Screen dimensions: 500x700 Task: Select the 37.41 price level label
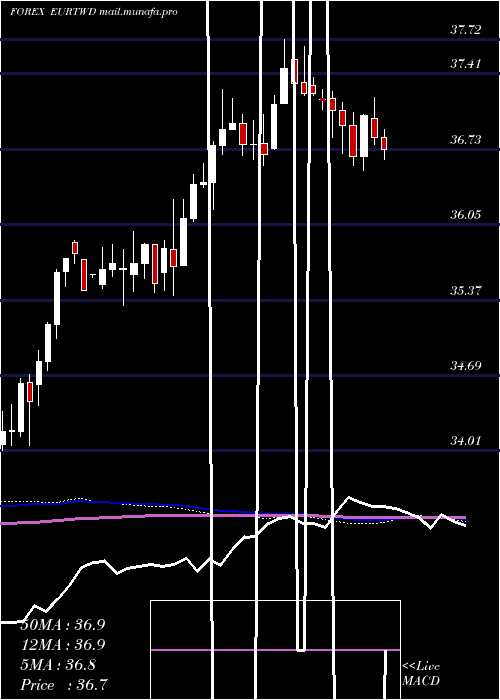(x=466, y=64)
